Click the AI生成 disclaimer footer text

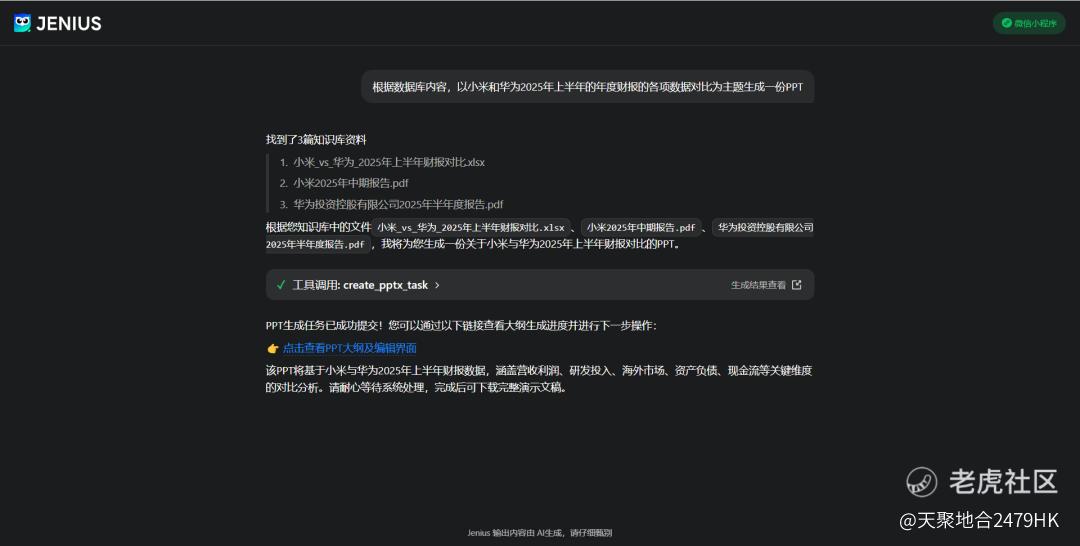[539, 532]
